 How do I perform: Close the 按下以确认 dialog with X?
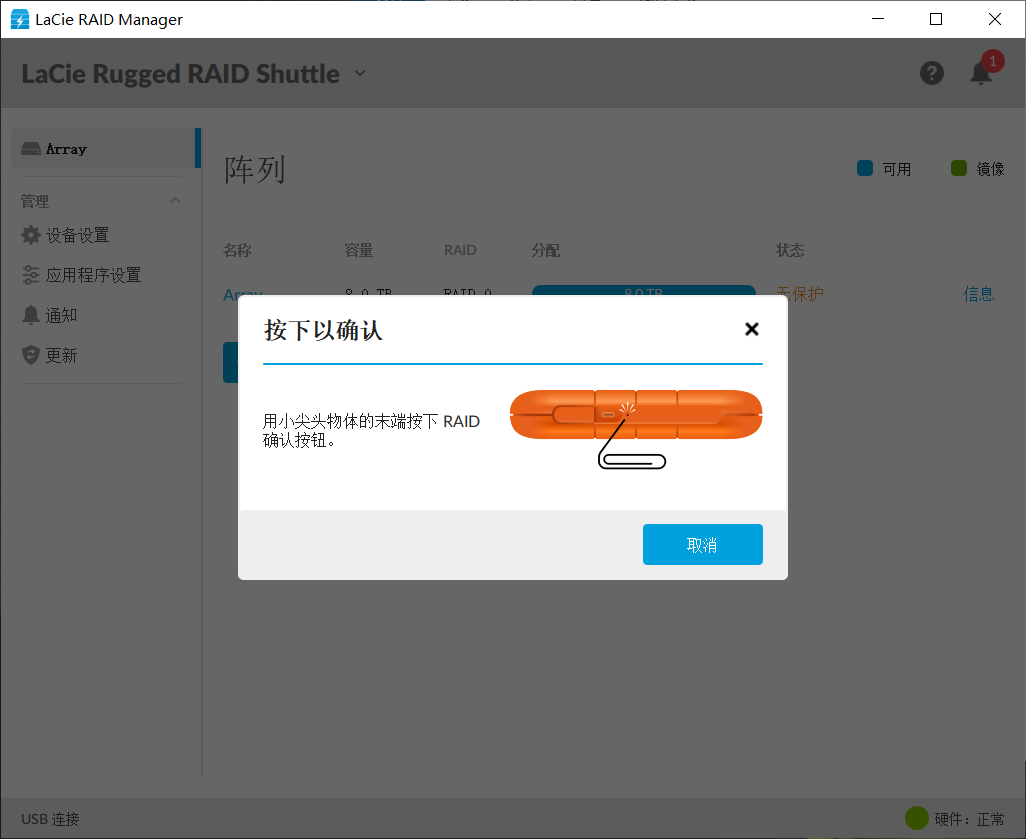click(x=751, y=328)
